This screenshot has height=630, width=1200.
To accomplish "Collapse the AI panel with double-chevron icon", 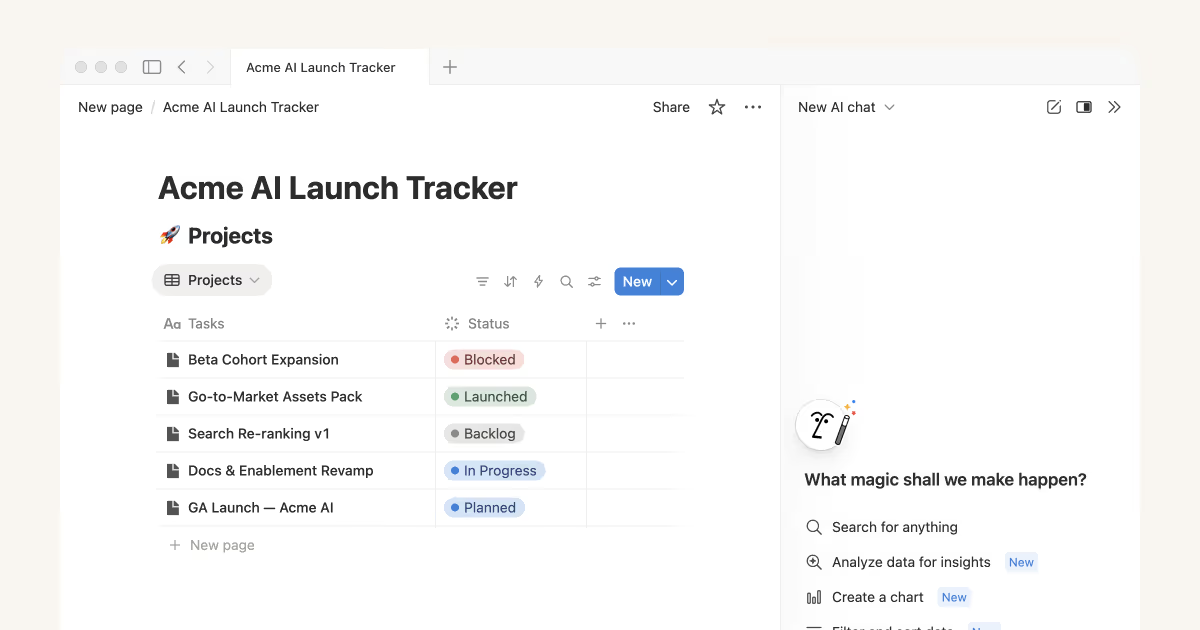I will coord(1115,107).
